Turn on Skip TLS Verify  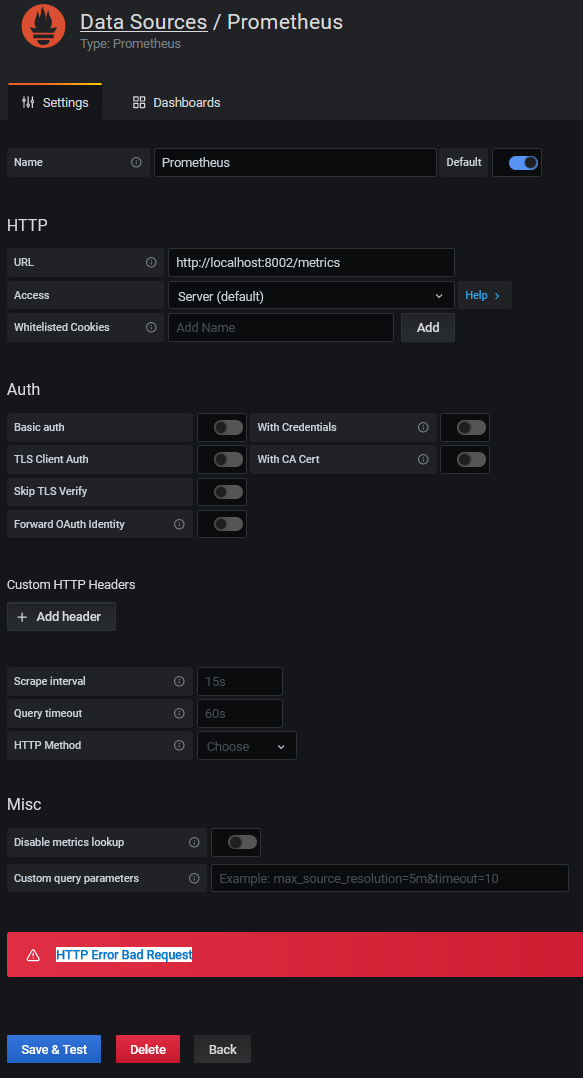coord(221,491)
